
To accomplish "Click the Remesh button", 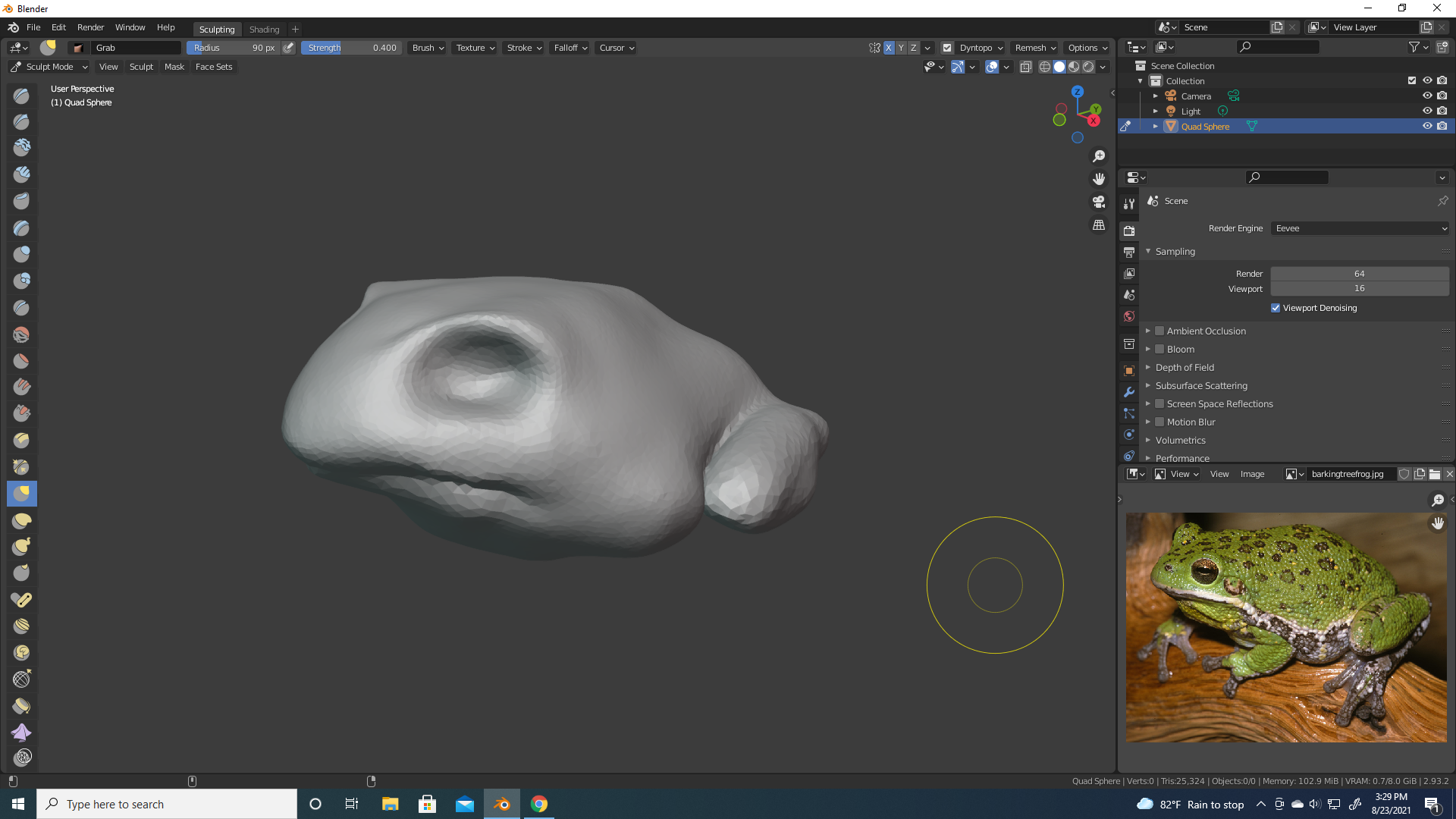I will (1035, 48).
